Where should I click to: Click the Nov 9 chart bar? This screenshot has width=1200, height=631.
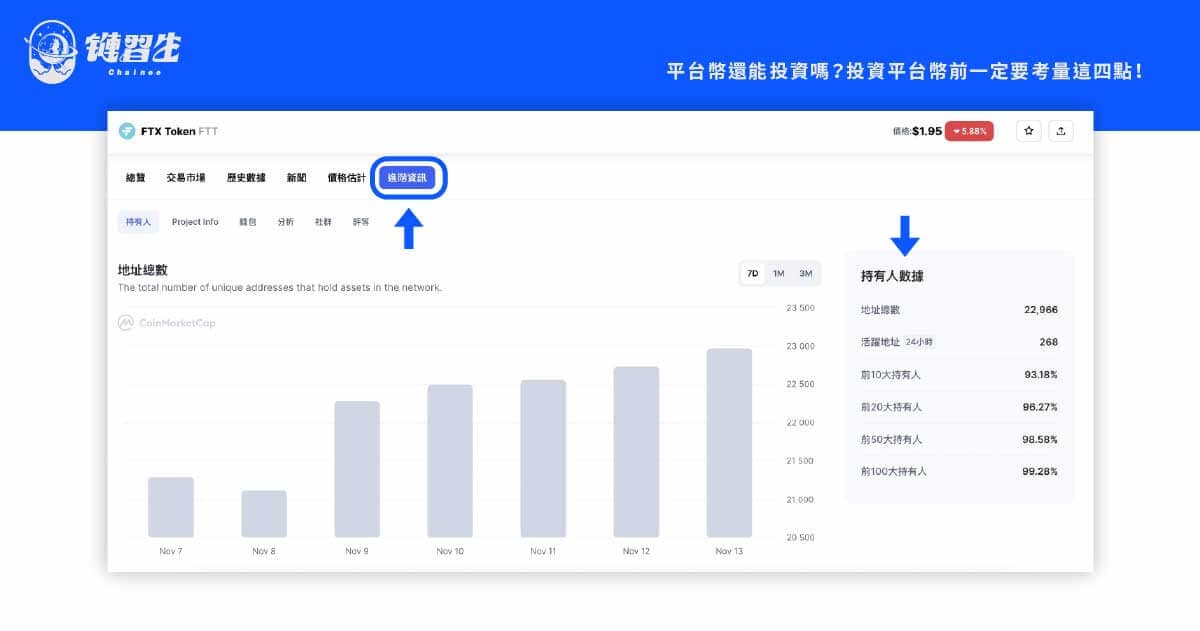[357, 469]
